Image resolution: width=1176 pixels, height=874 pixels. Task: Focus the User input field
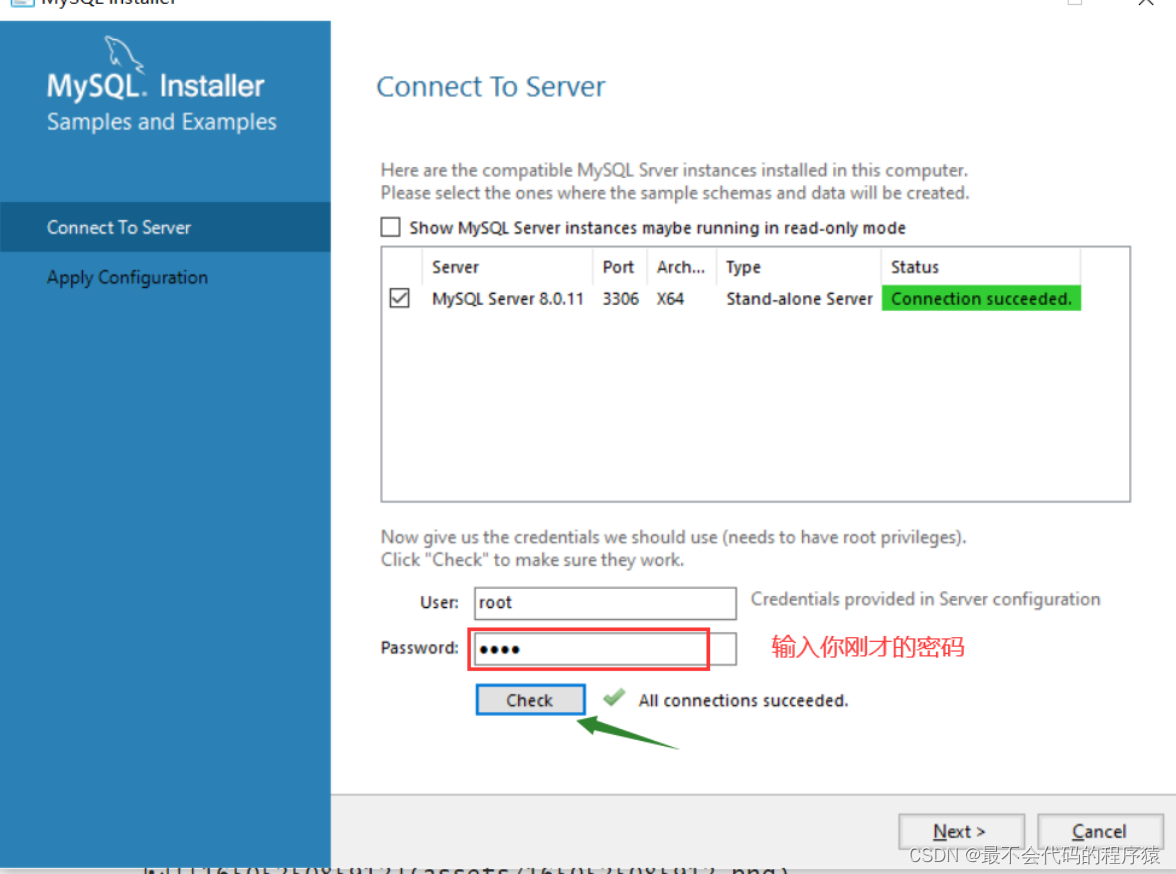[x=605, y=603]
